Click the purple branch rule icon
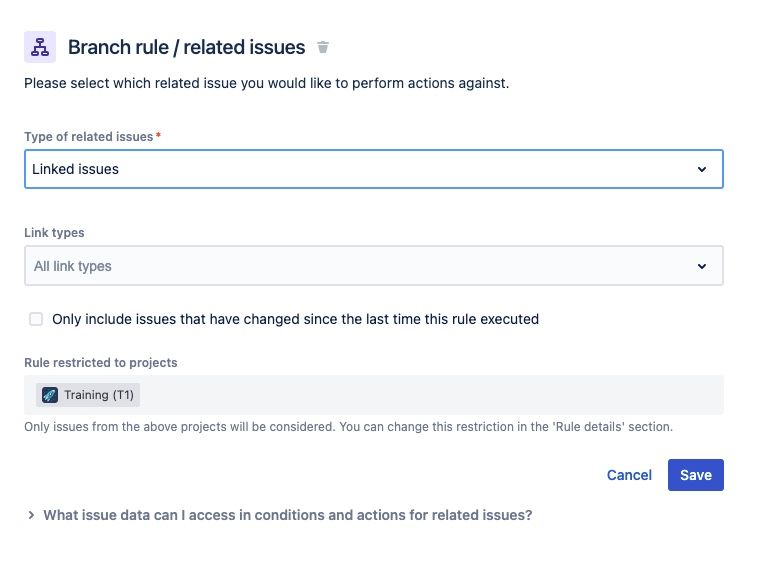Image resolution: width=764 pixels, height=569 pixels. (40, 47)
